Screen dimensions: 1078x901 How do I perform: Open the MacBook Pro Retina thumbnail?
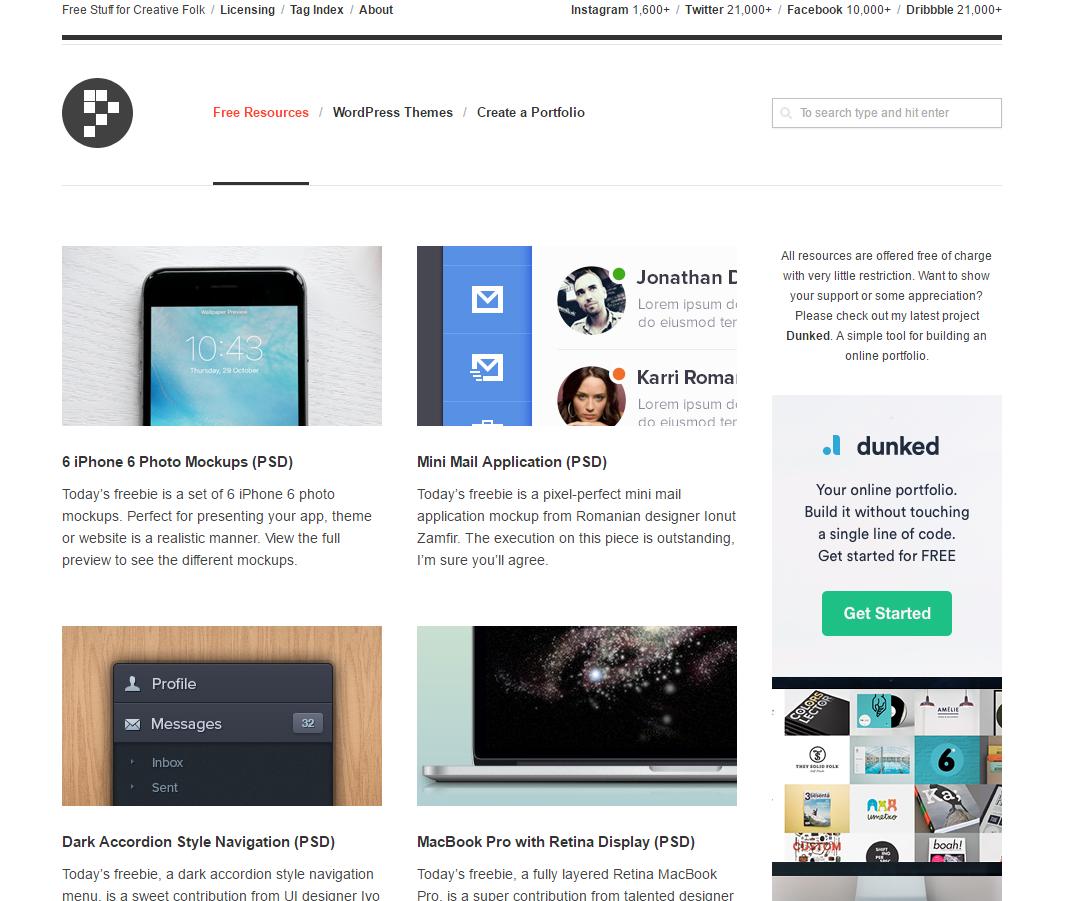pos(577,716)
